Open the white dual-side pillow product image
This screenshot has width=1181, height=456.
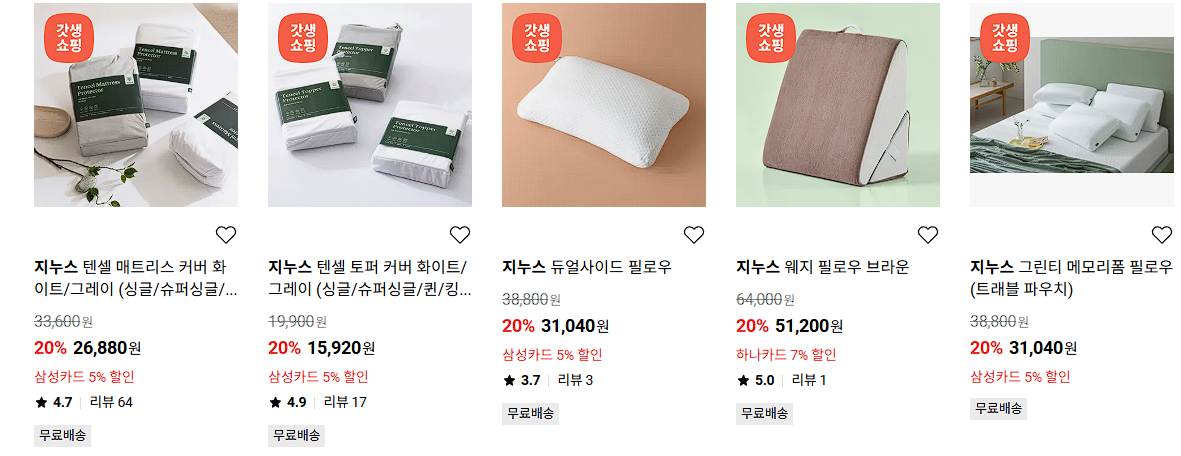604,105
